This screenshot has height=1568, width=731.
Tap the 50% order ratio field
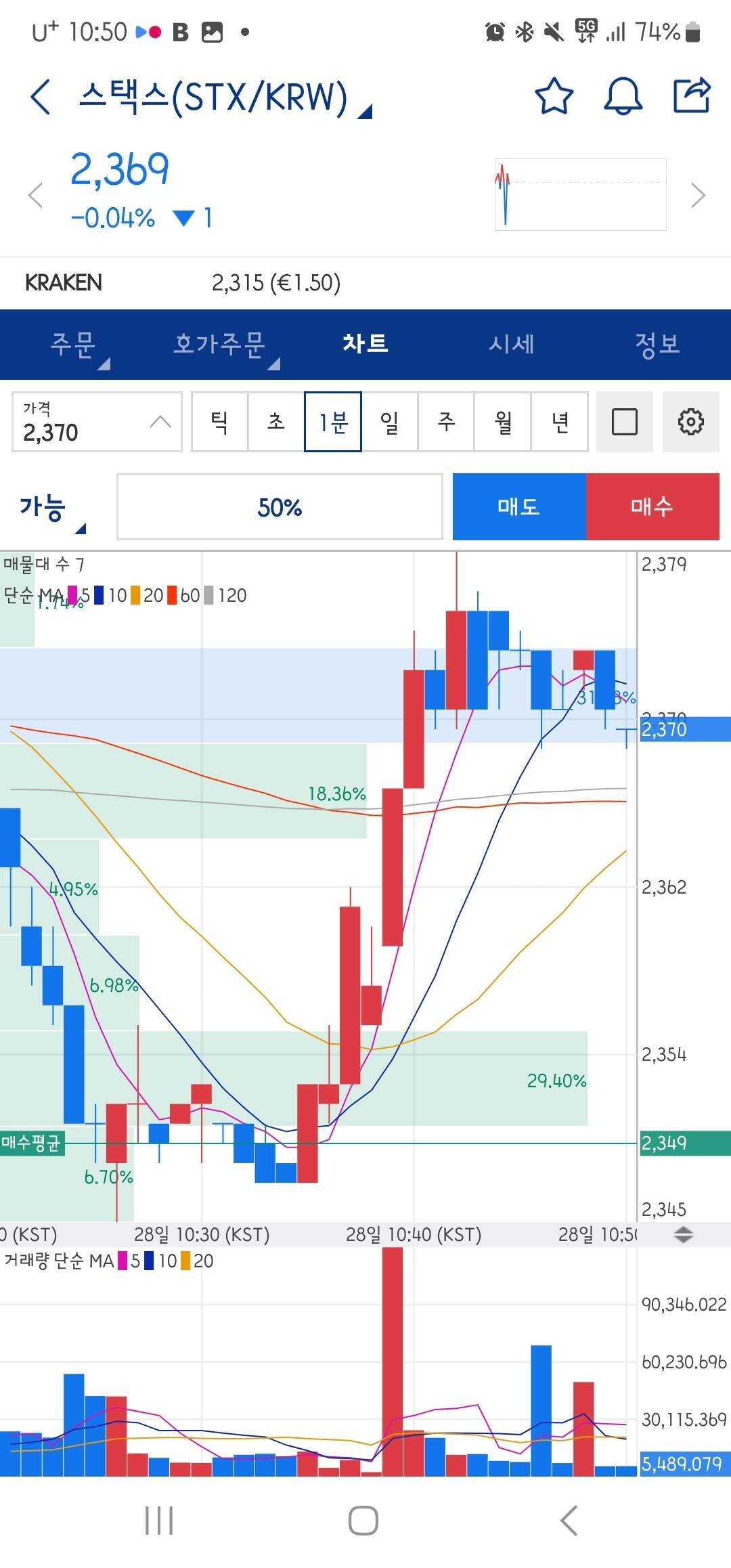click(280, 507)
